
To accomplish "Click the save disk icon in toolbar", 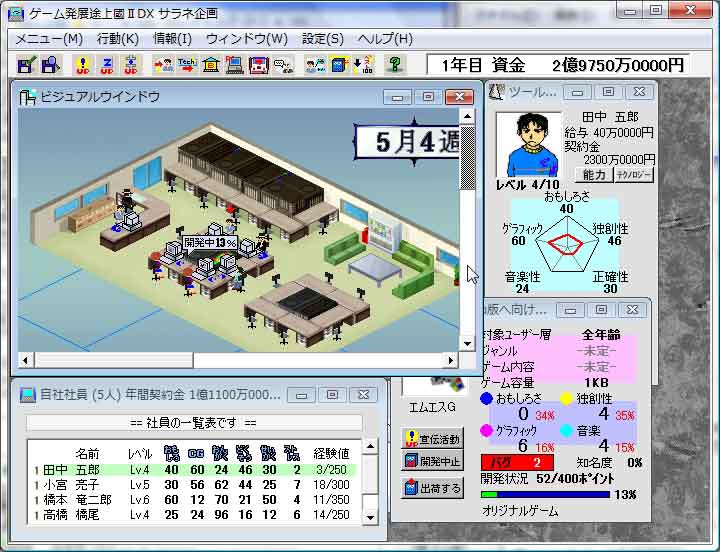I will click(x=27, y=65).
